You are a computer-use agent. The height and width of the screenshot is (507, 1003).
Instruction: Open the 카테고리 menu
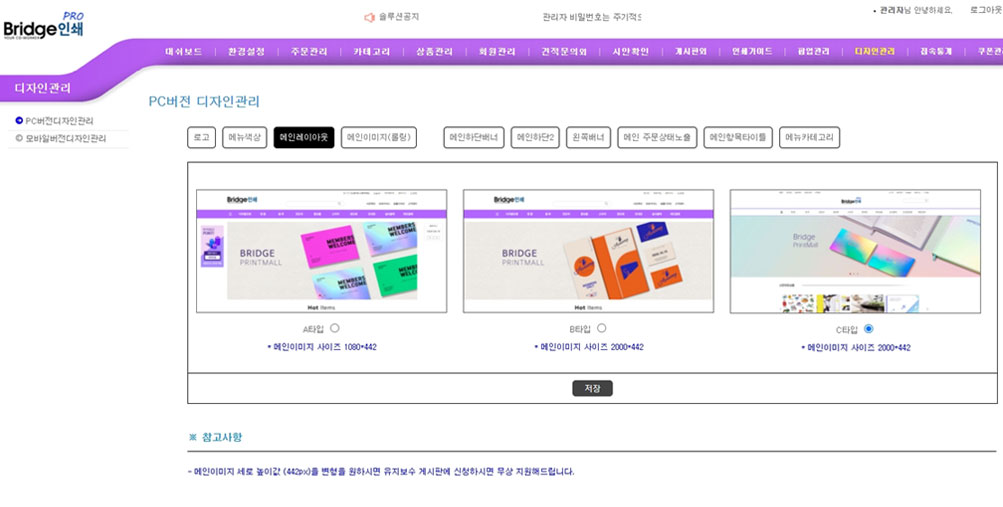coord(372,52)
